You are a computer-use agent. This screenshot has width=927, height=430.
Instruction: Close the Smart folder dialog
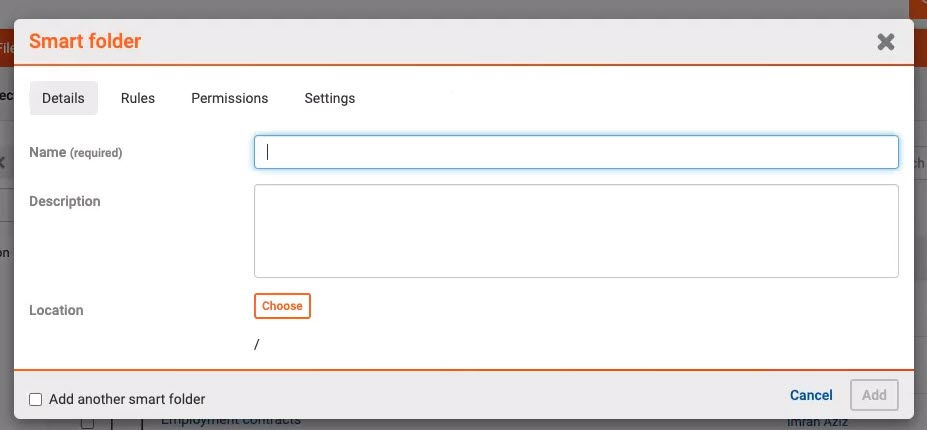(885, 42)
